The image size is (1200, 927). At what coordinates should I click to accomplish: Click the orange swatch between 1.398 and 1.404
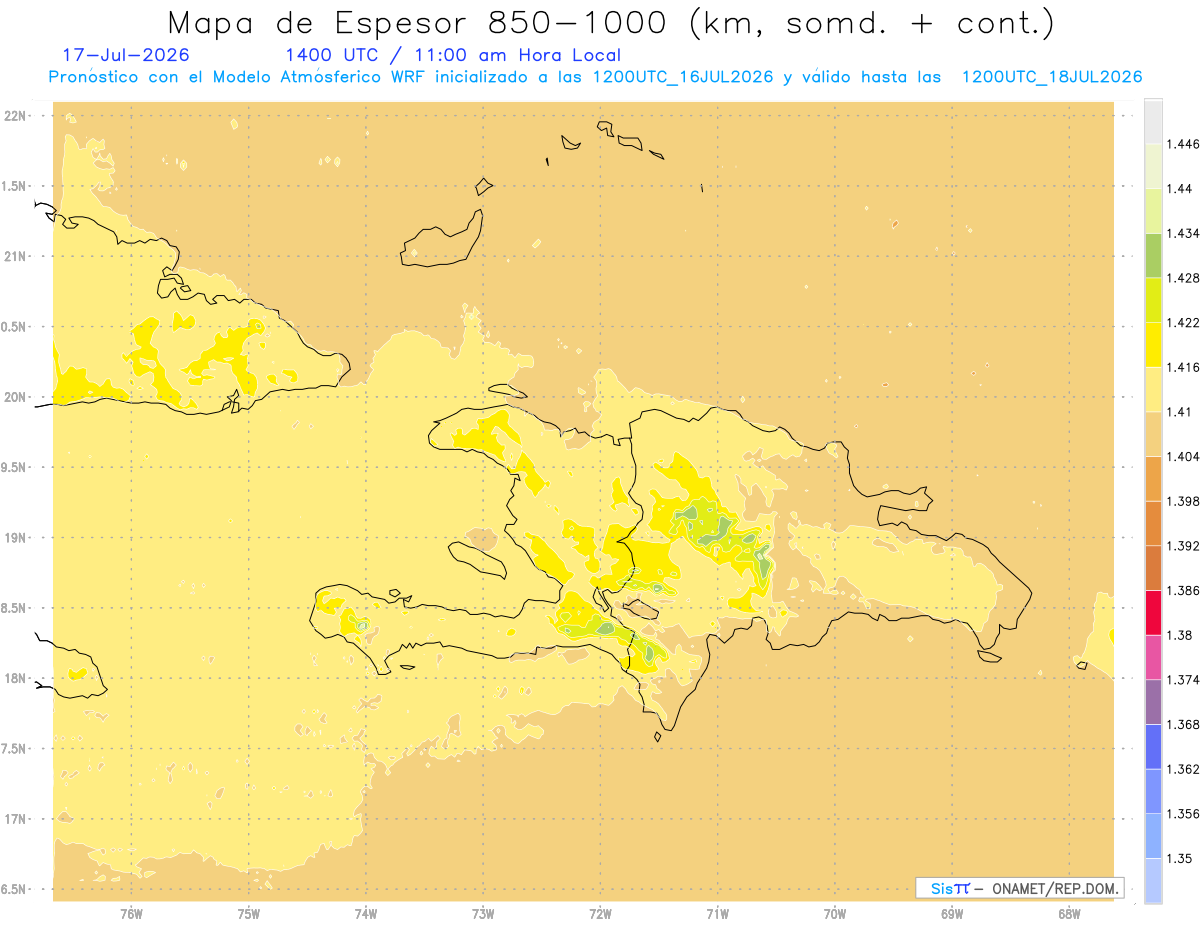click(1153, 478)
